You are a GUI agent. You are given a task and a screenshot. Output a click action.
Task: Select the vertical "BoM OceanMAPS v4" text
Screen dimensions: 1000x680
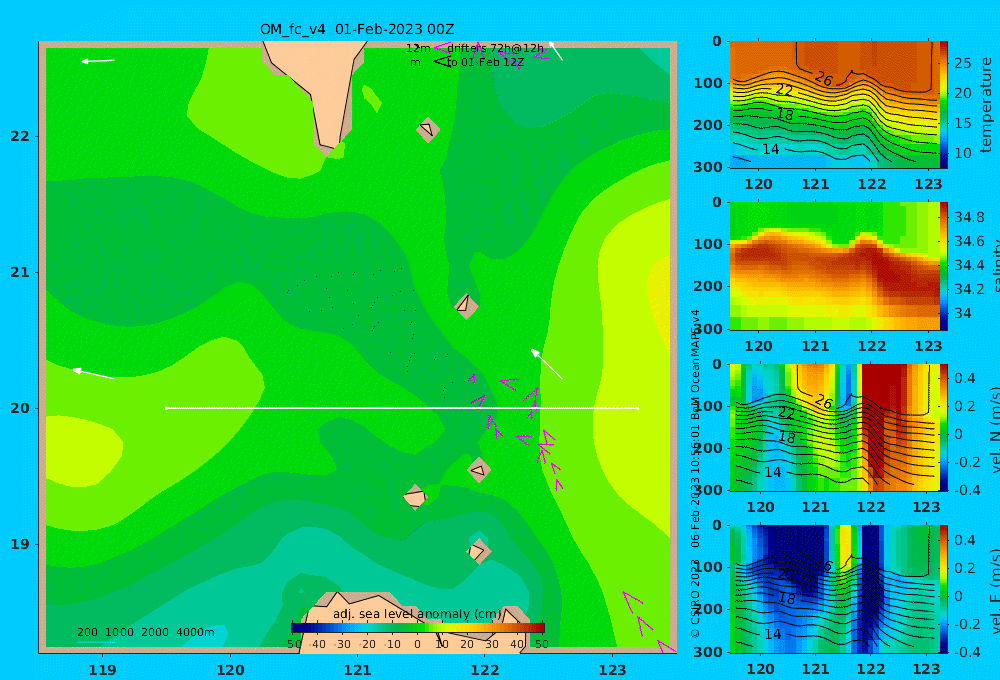(695, 364)
